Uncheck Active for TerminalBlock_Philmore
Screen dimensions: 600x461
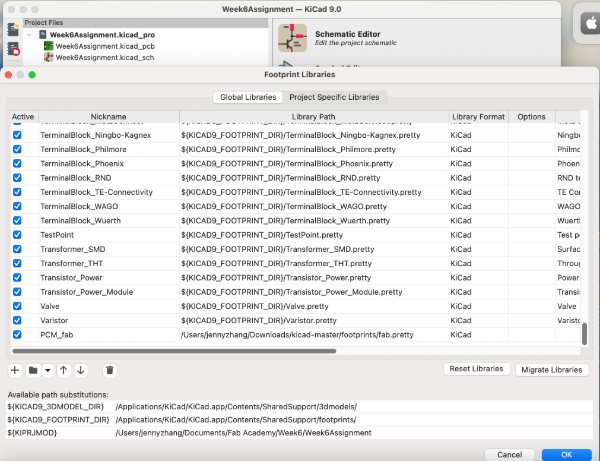pyautogui.click(x=17, y=149)
